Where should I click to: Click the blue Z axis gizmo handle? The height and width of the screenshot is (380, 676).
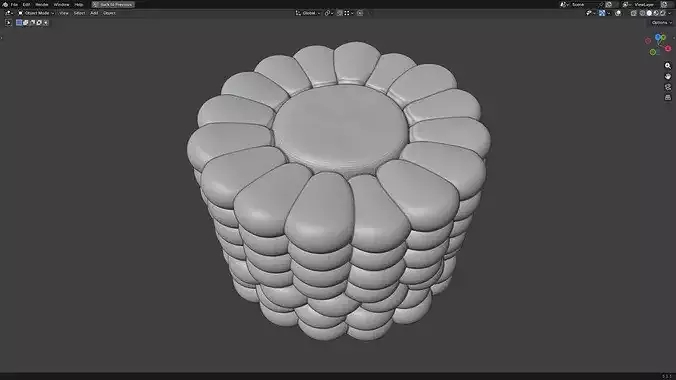tap(658, 38)
